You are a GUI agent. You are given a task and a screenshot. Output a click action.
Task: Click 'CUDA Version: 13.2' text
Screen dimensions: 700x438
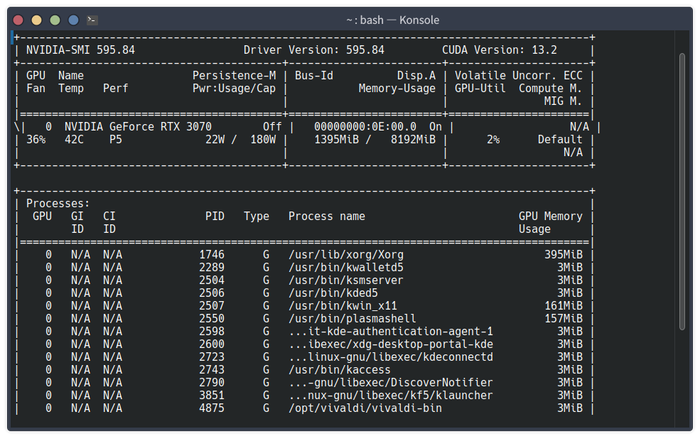[x=500, y=50]
